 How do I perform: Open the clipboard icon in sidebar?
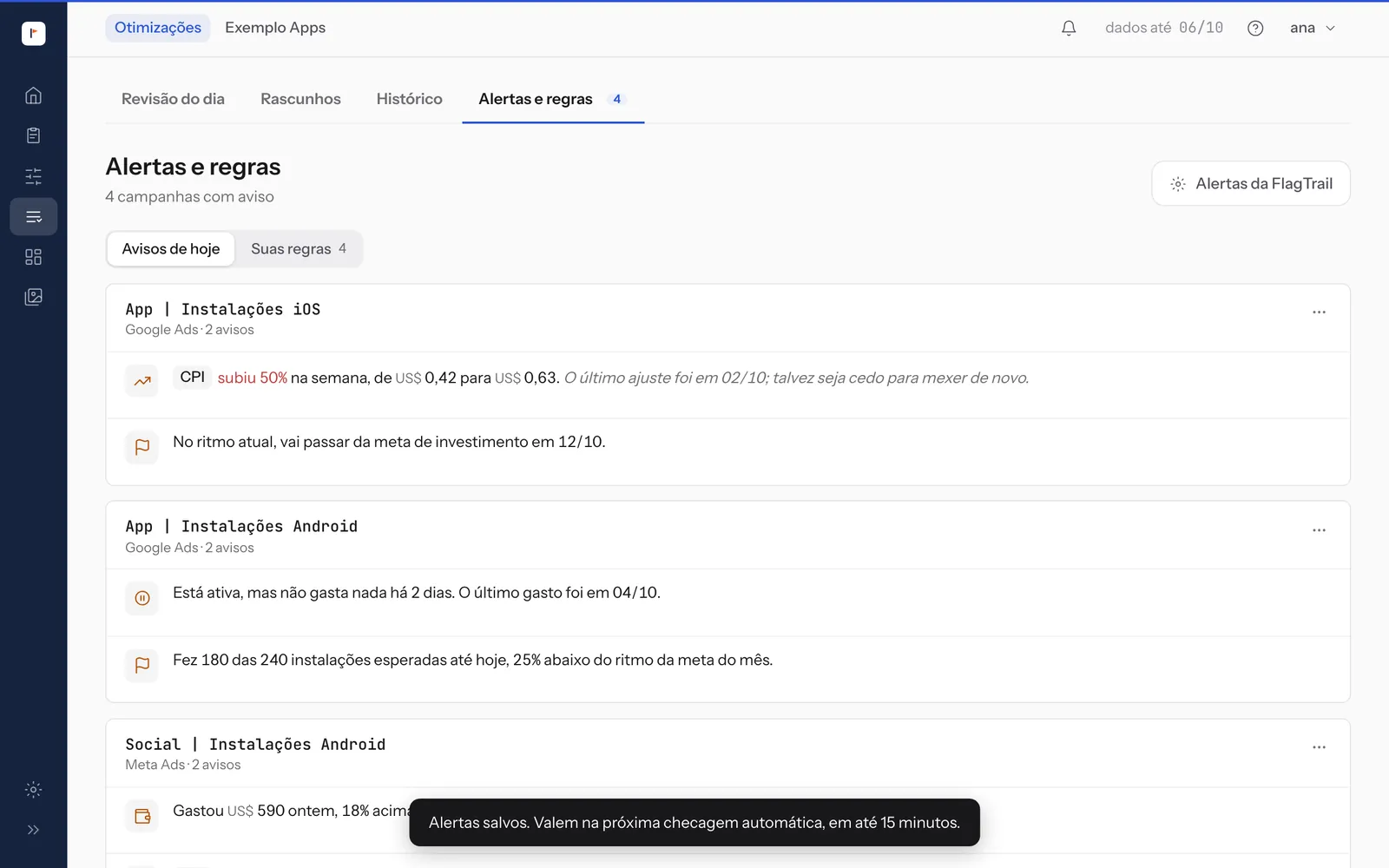click(33, 135)
